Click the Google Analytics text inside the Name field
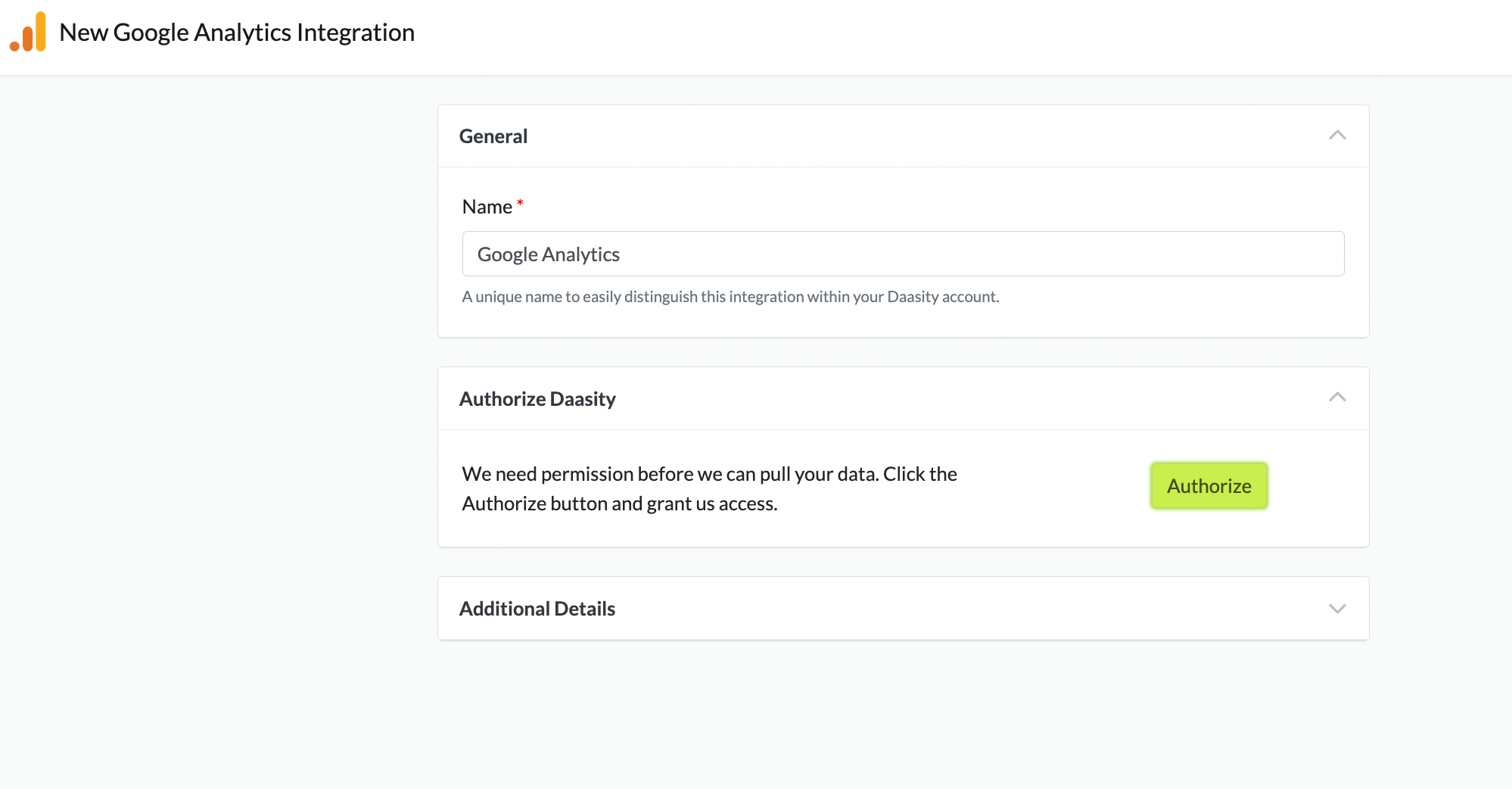This screenshot has width=1512, height=789. click(548, 254)
